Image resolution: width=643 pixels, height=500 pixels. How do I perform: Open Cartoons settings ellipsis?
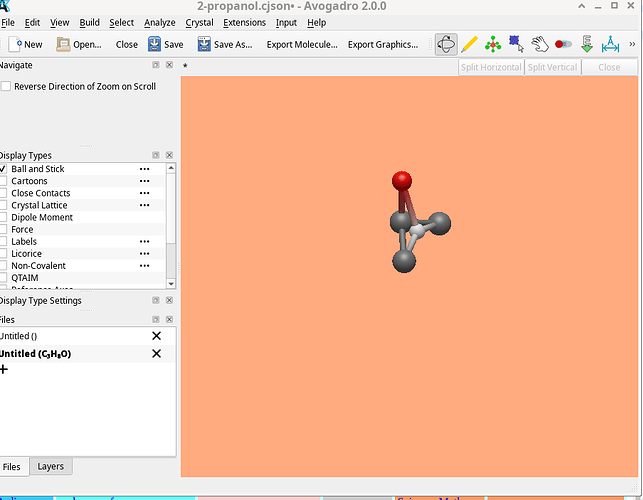[x=144, y=181]
